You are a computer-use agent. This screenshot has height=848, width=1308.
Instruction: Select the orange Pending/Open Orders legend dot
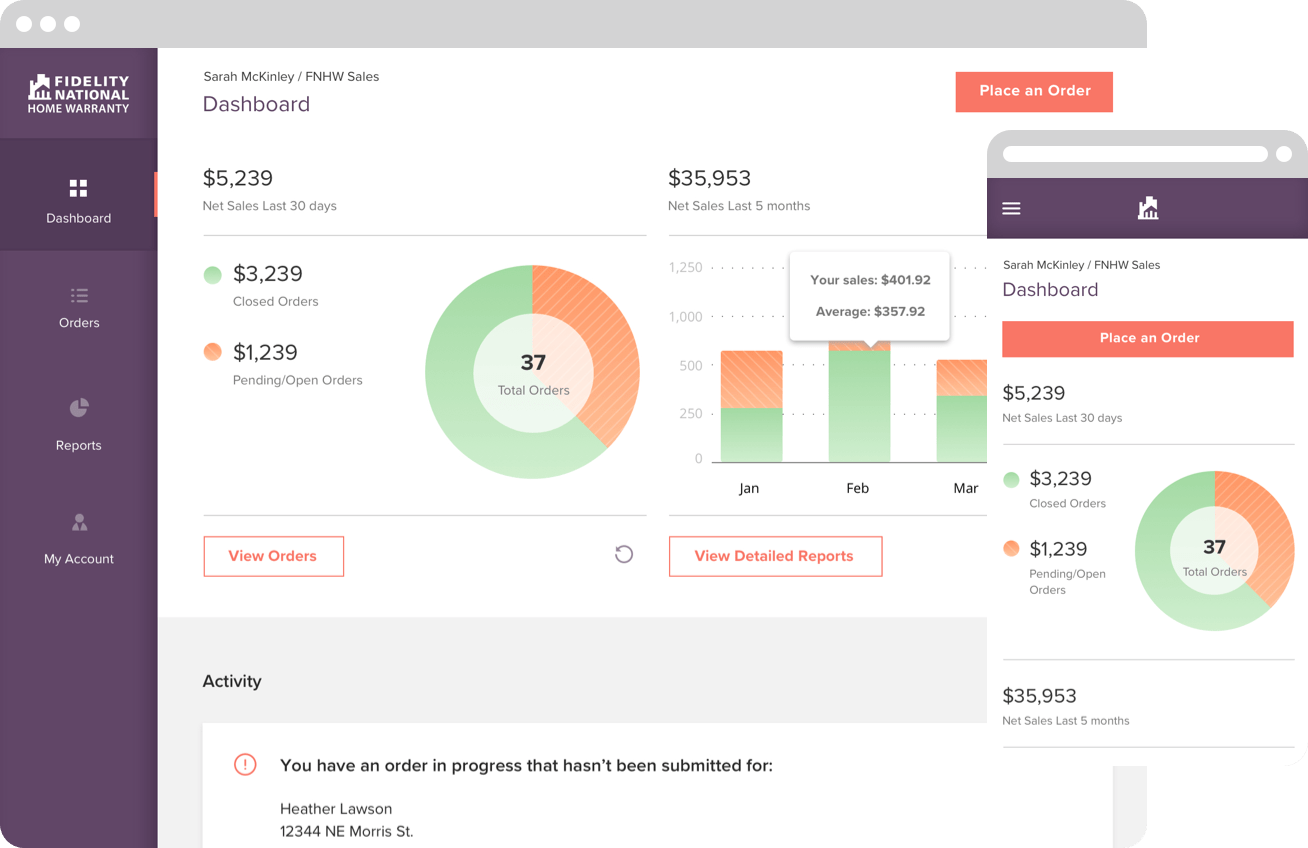212,352
